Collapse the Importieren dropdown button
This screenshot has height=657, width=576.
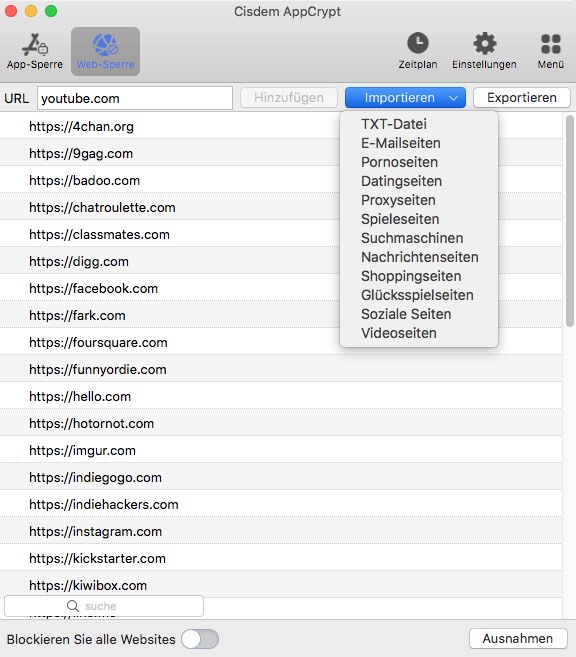click(x=405, y=98)
